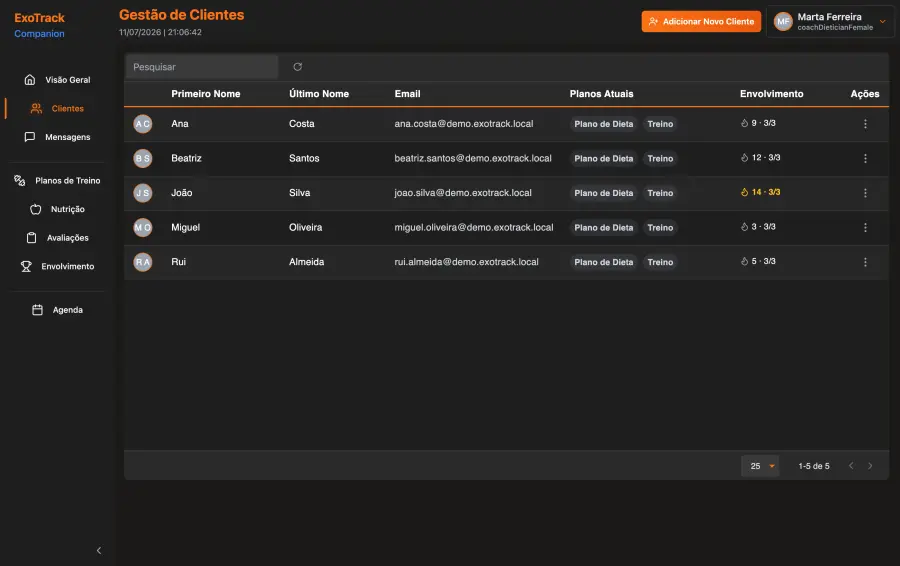
Task: Collapse the sidebar with the chevron
Action: [x=99, y=551]
